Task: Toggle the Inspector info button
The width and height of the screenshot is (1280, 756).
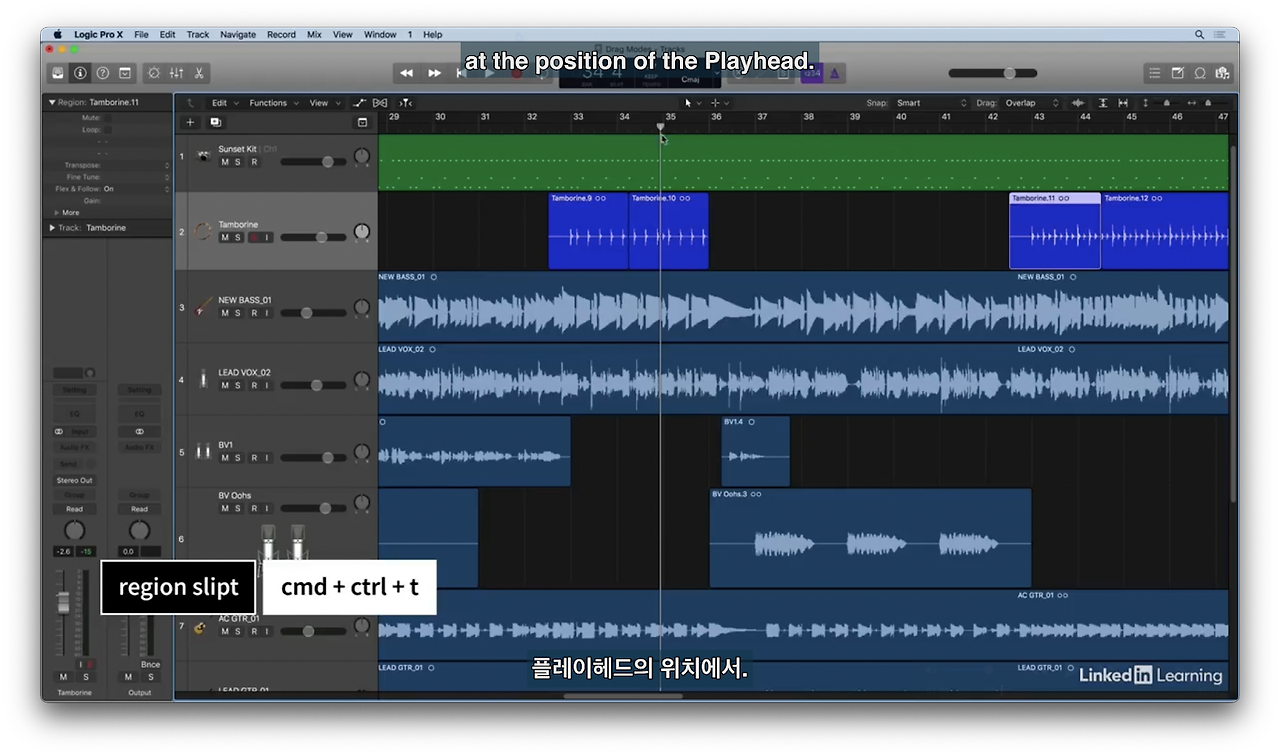Action: tap(80, 73)
